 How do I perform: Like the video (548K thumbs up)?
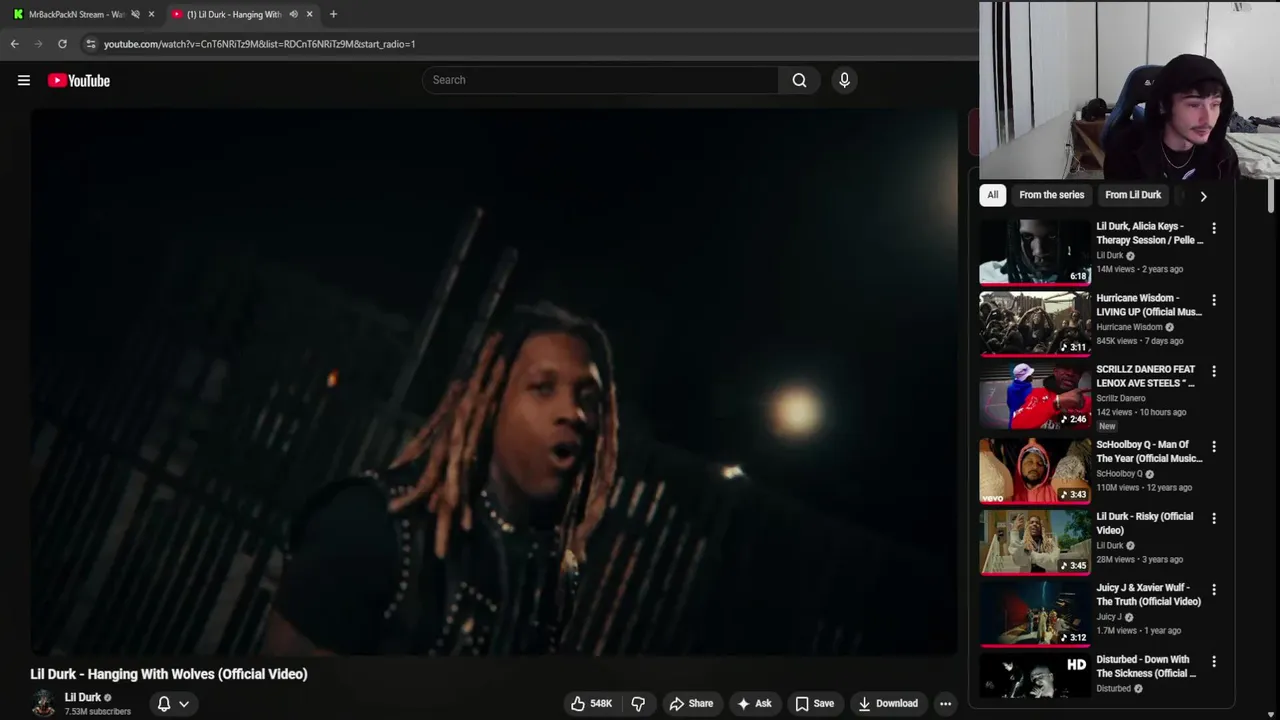pos(591,704)
